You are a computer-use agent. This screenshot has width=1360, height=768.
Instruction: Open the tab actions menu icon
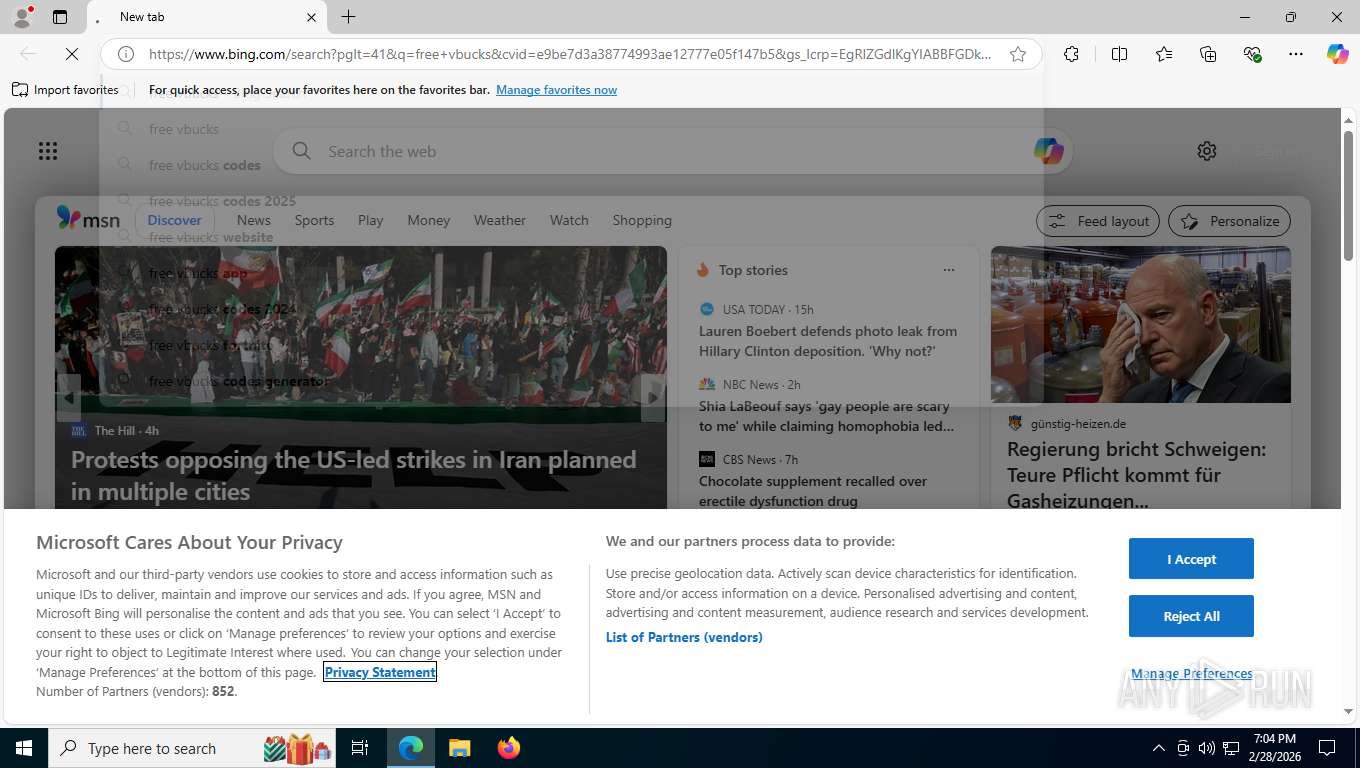pyautogui.click(x=60, y=17)
